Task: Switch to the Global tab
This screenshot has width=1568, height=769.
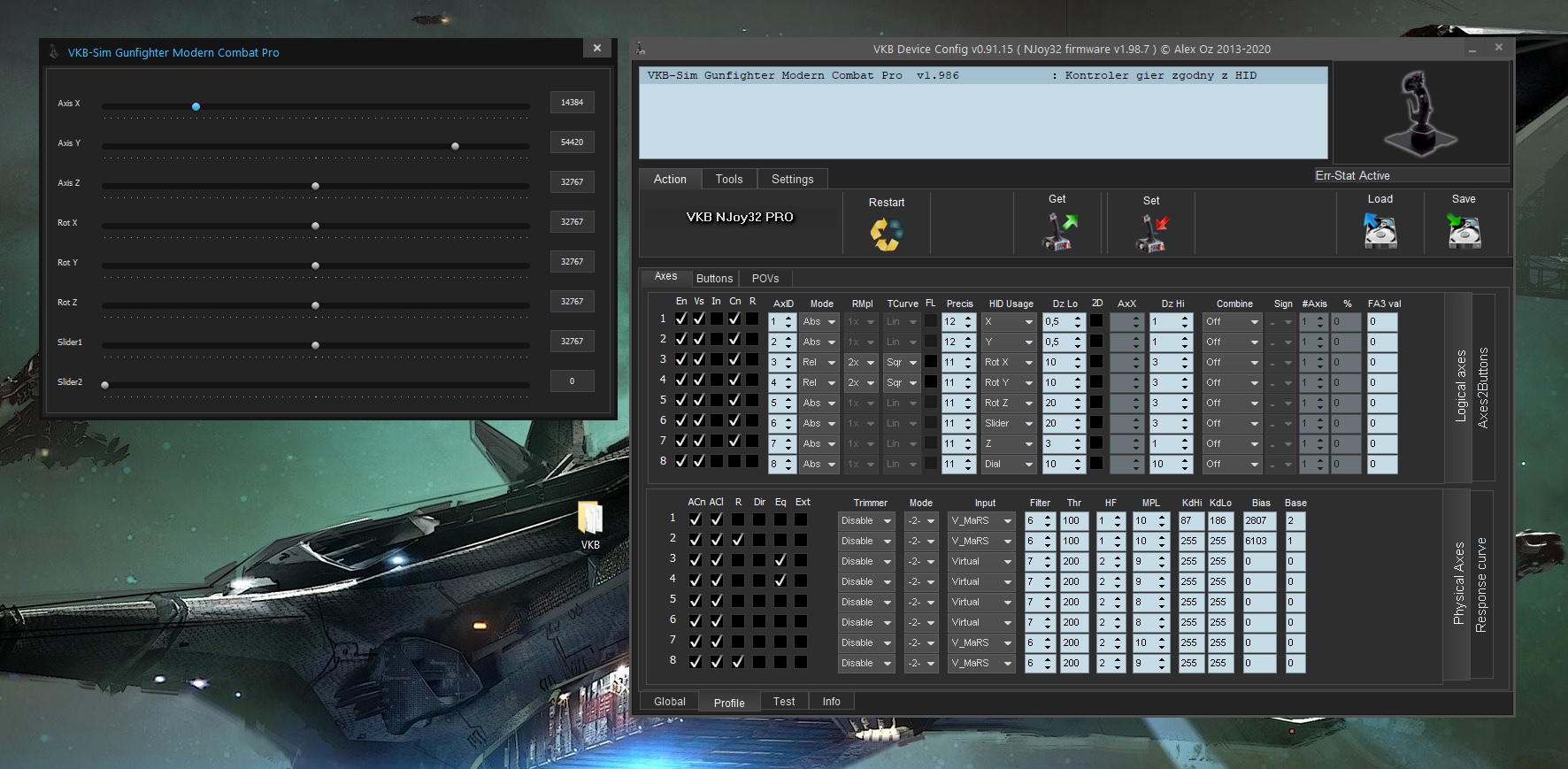Action: click(x=670, y=702)
